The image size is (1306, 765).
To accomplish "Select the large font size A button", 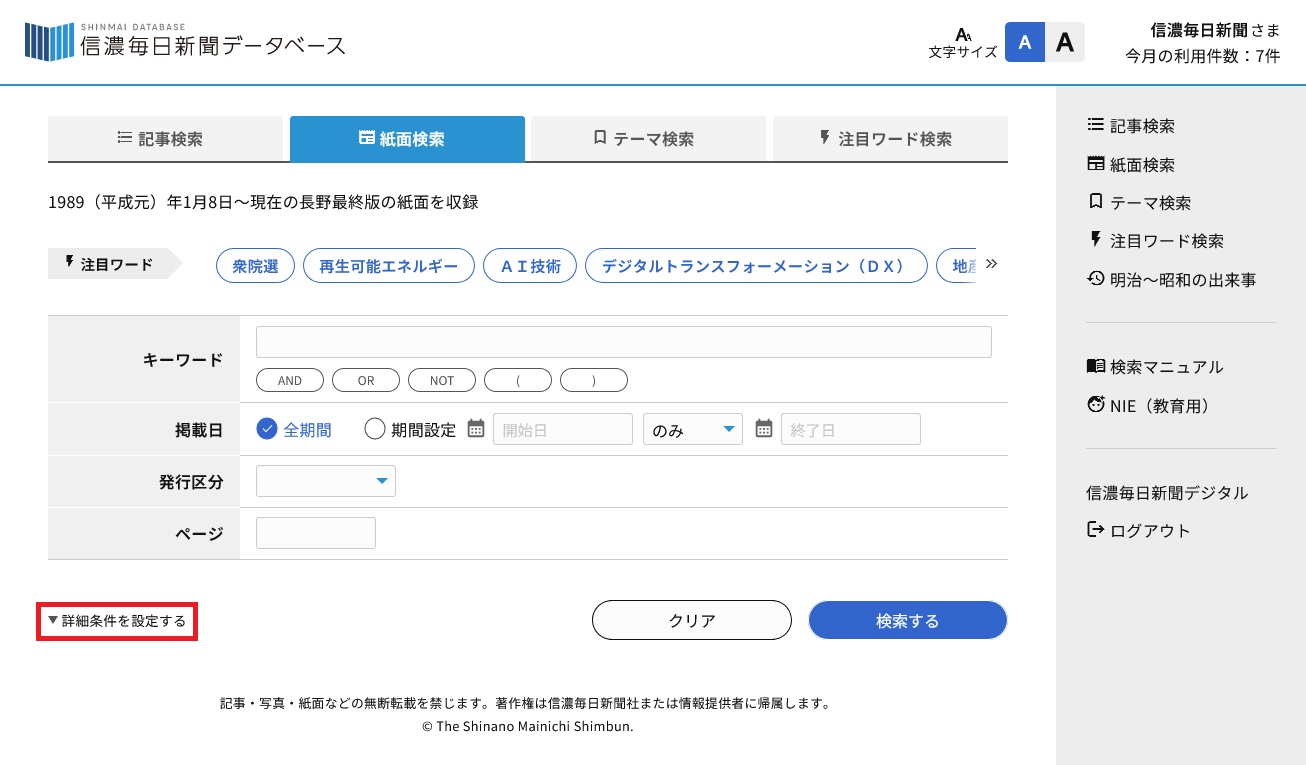I will click(x=1065, y=42).
